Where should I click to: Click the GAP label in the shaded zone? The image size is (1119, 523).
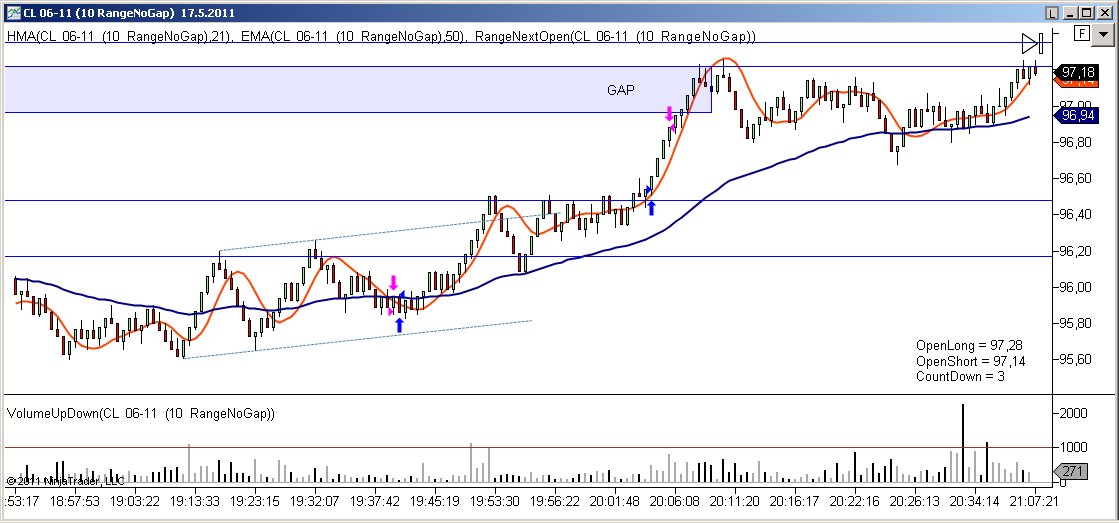(x=621, y=90)
